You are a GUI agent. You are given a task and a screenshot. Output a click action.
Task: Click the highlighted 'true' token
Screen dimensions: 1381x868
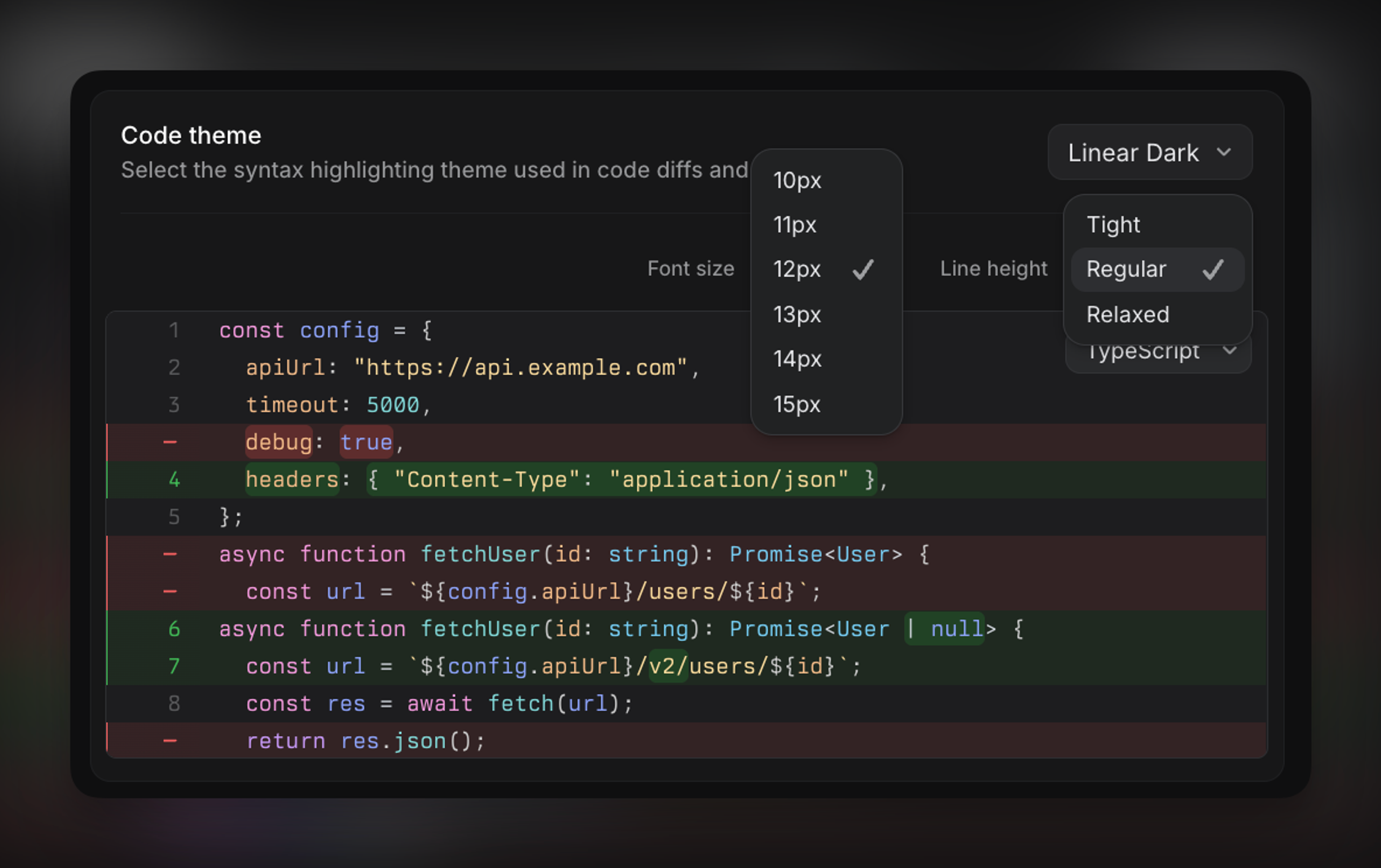366,442
